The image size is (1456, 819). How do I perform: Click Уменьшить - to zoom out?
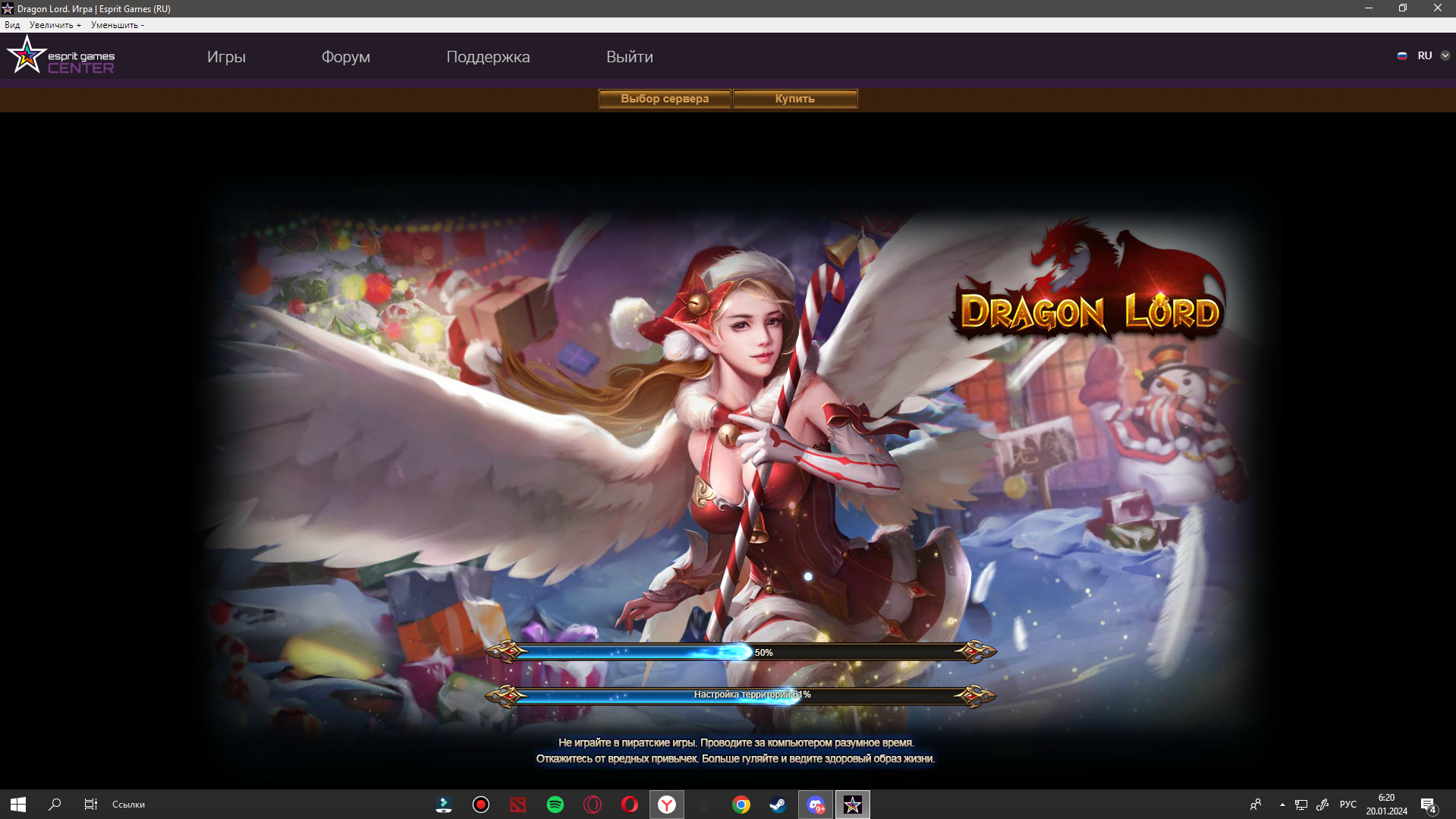point(117,25)
